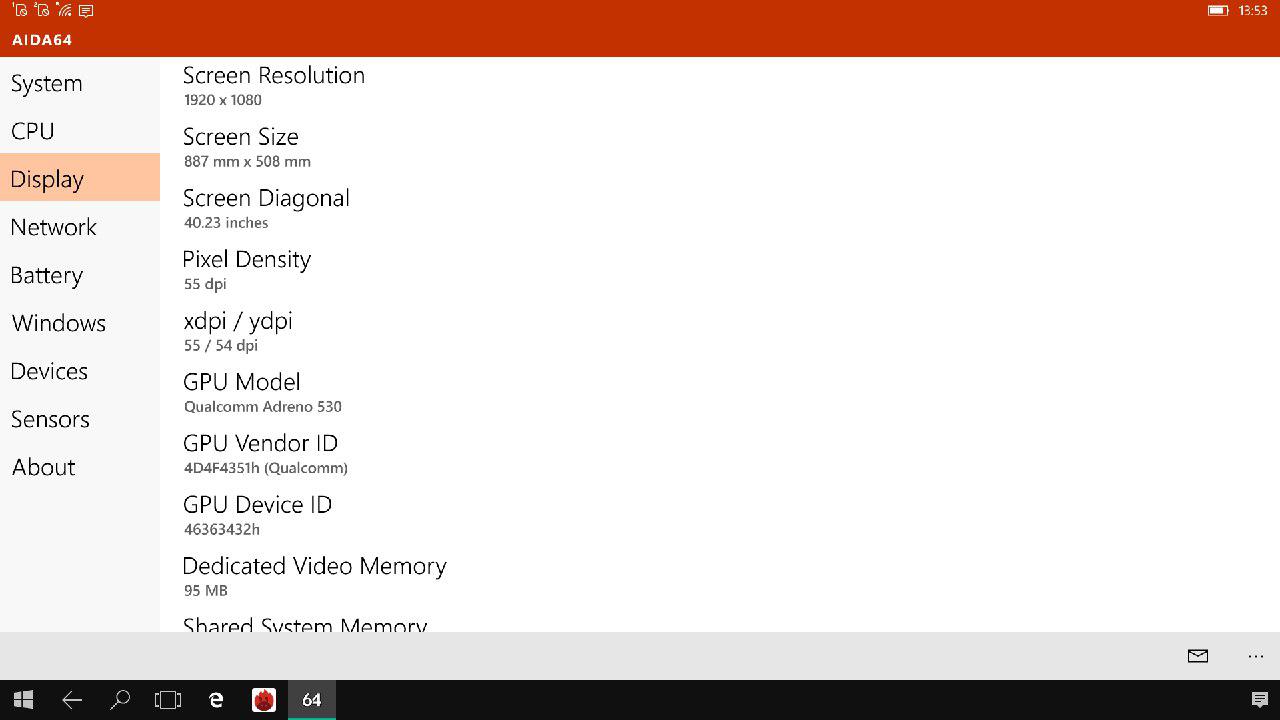The width and height of the screenshot is (1280, 720).
Task: Open the red raspberry app in taskbar
Action: pyautogui.click(x=264, y=700)
